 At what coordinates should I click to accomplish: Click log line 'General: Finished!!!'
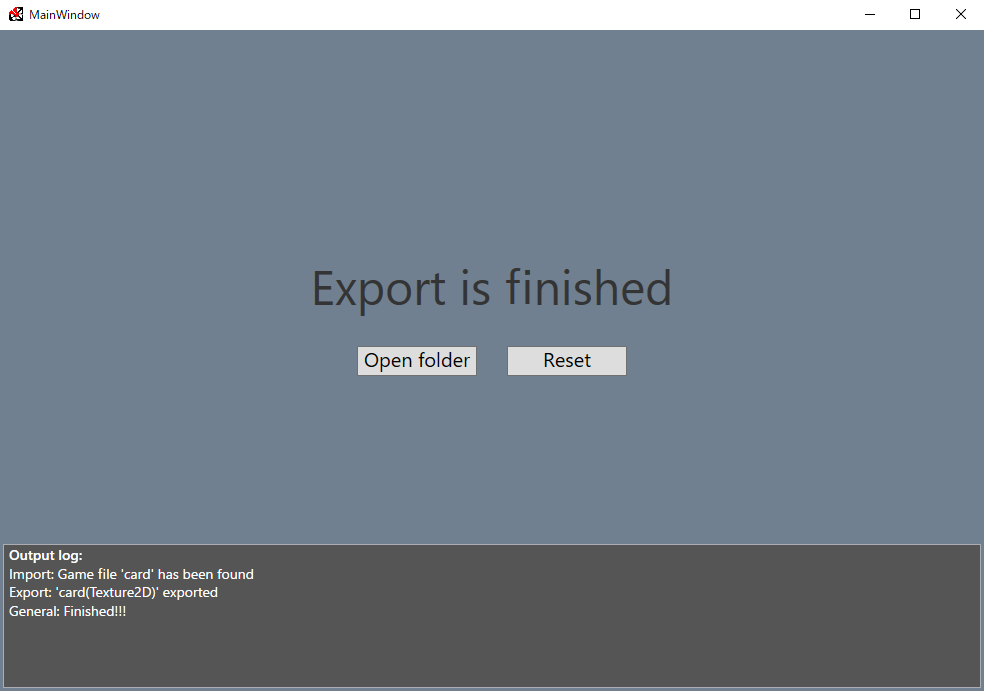pyautogui.click(x=67, y=611)
